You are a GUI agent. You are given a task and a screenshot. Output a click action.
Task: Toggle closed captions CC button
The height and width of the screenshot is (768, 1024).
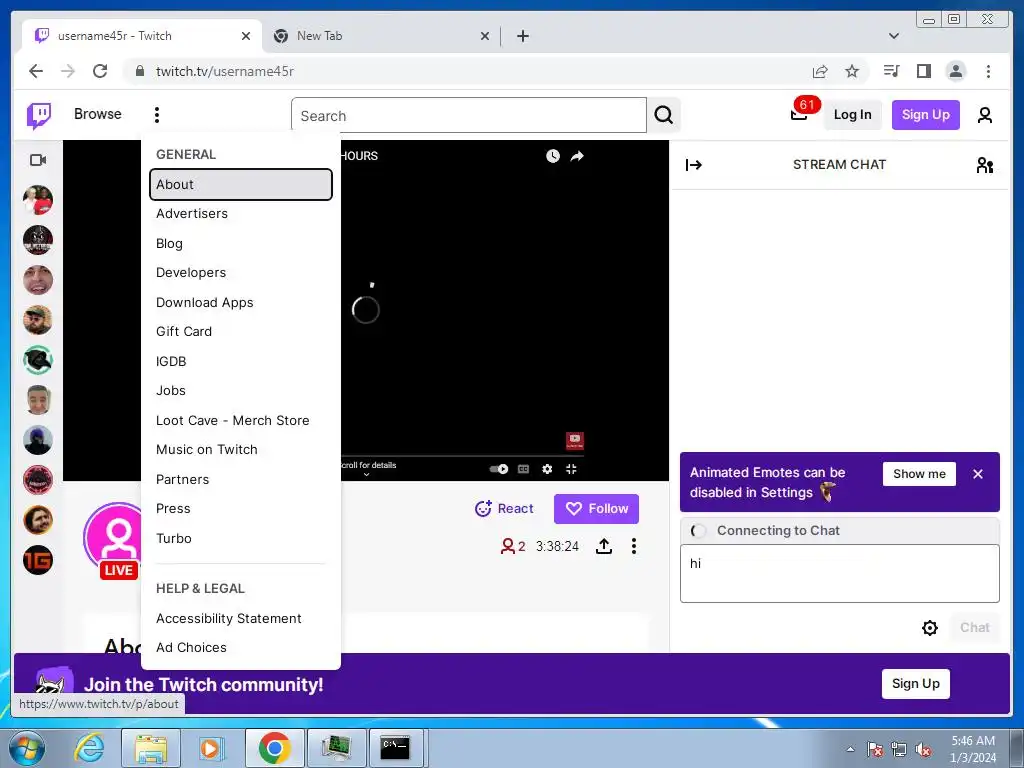523,469
